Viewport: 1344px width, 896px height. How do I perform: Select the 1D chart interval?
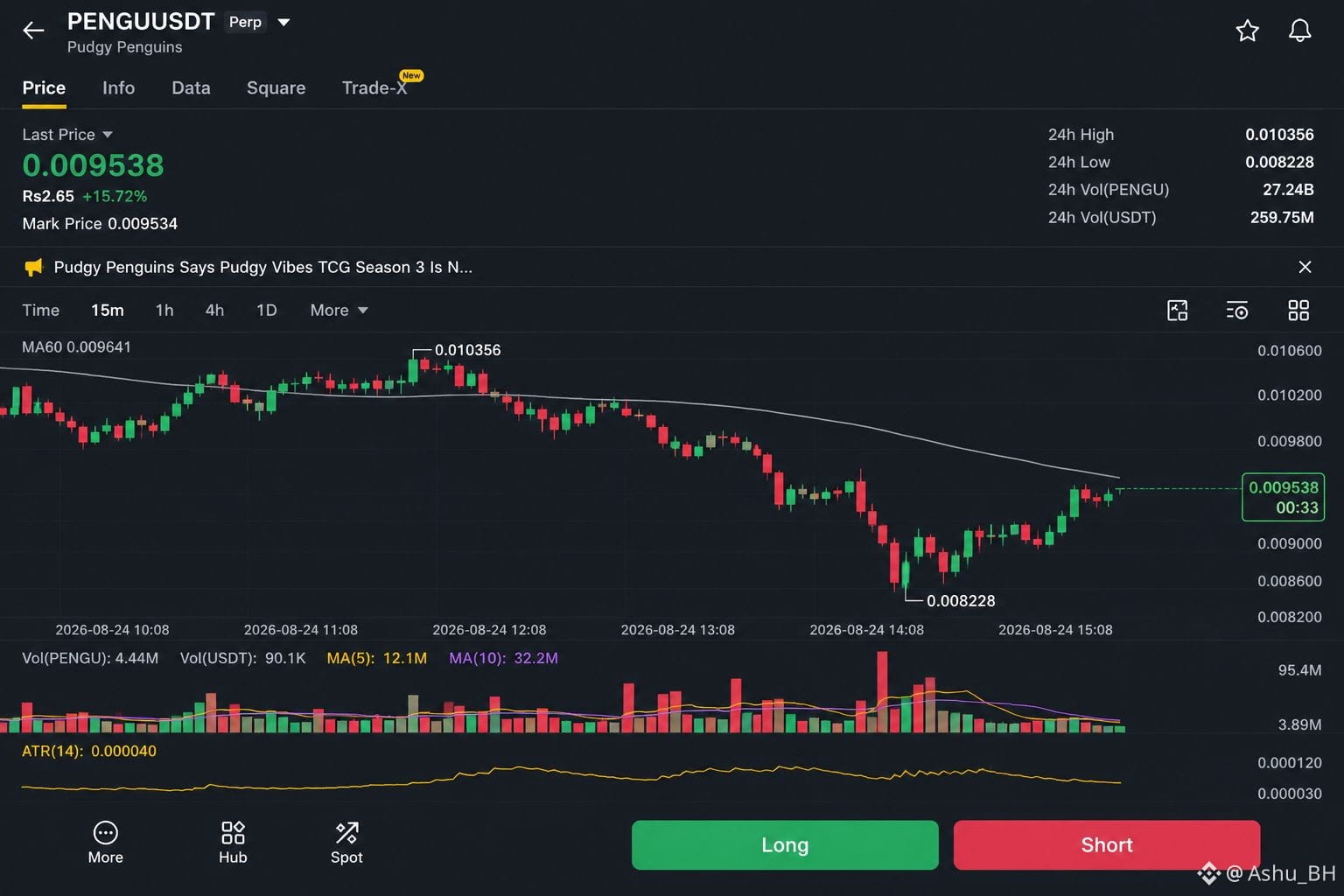[266, 310]
